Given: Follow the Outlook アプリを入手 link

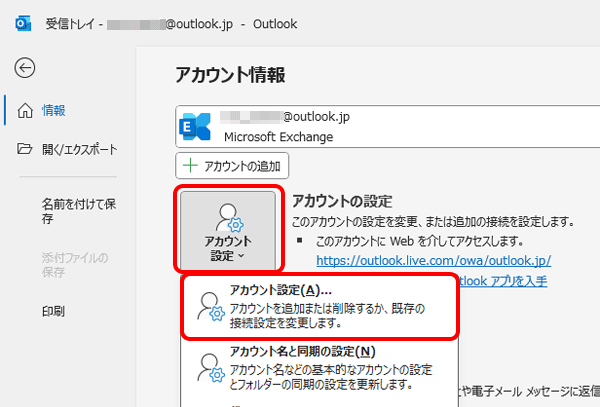Looking at the screenshot, I should (504, 281).
